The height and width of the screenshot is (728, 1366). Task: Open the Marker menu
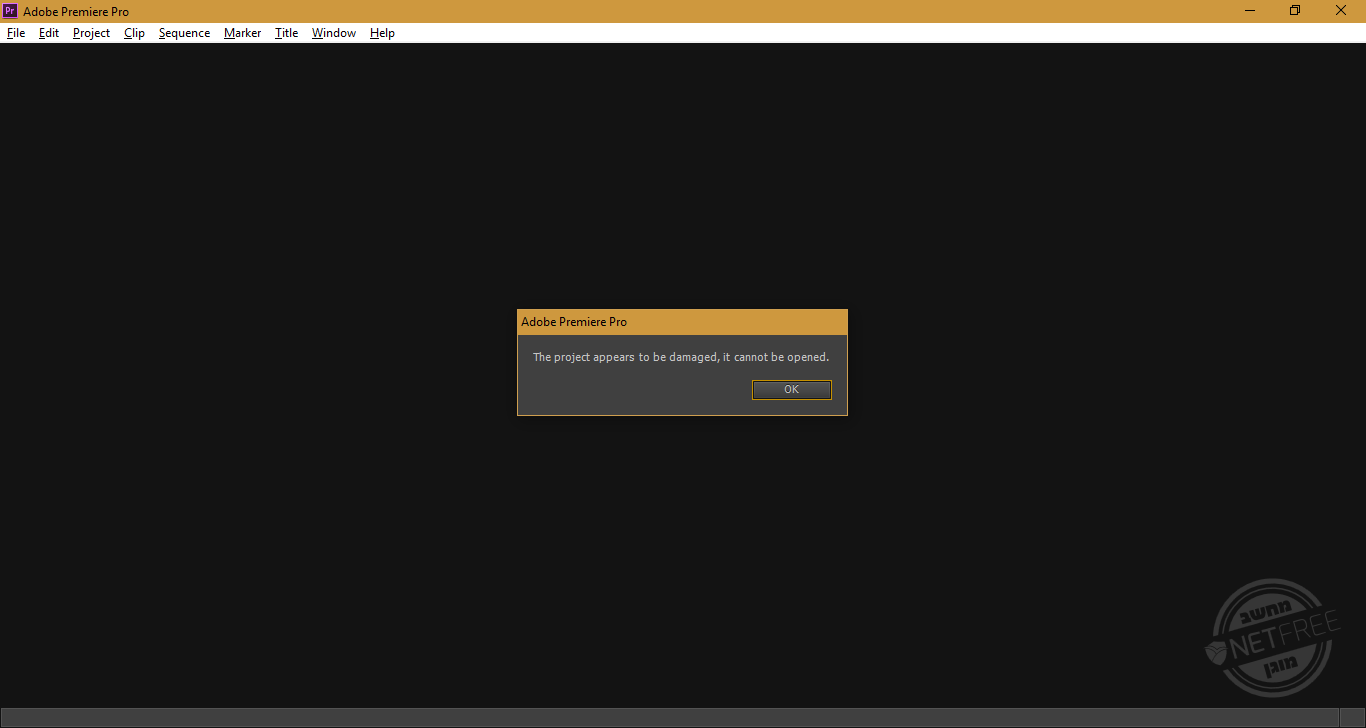242,33
